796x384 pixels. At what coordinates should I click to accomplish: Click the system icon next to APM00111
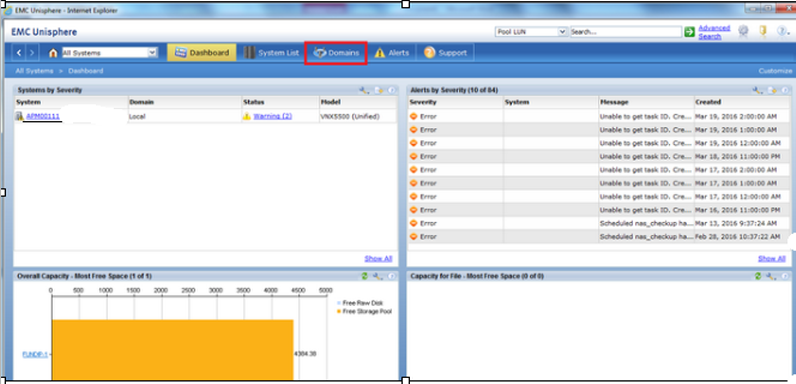[20, 116]
